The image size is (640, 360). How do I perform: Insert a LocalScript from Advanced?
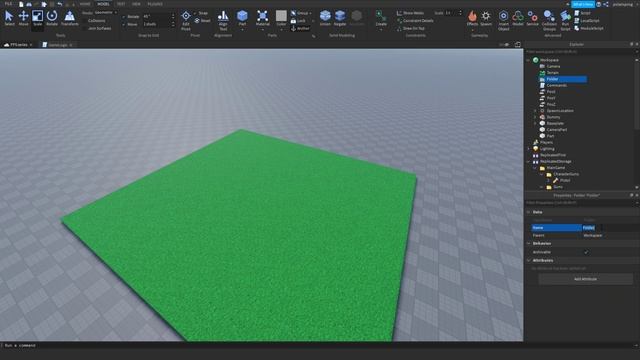click(x=587, y=21)
